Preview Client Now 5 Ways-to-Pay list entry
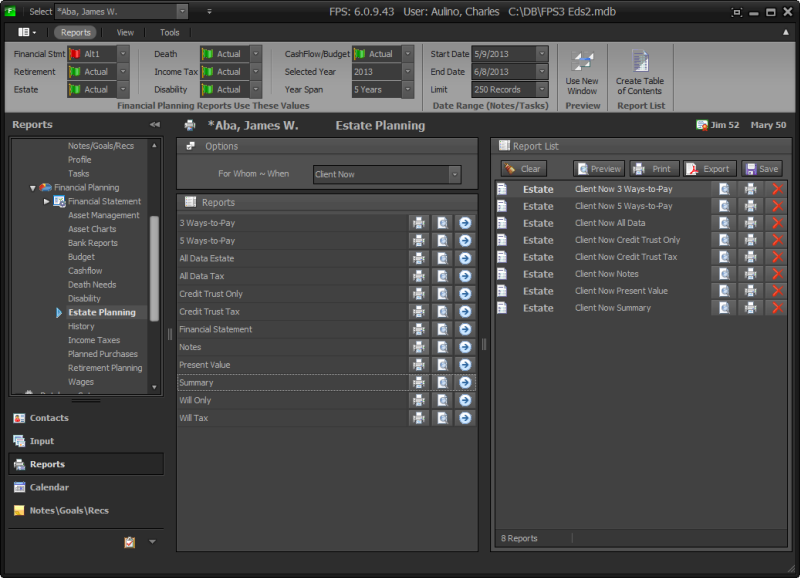 724,206
